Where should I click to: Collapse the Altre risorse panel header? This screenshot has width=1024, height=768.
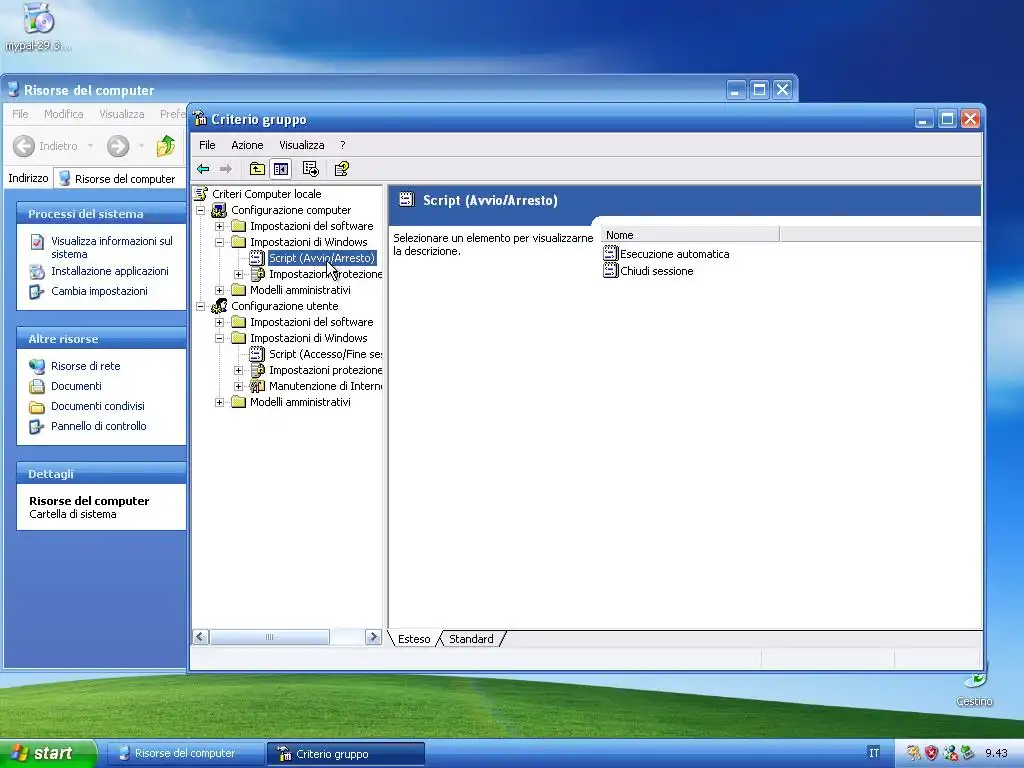point(101,339)
